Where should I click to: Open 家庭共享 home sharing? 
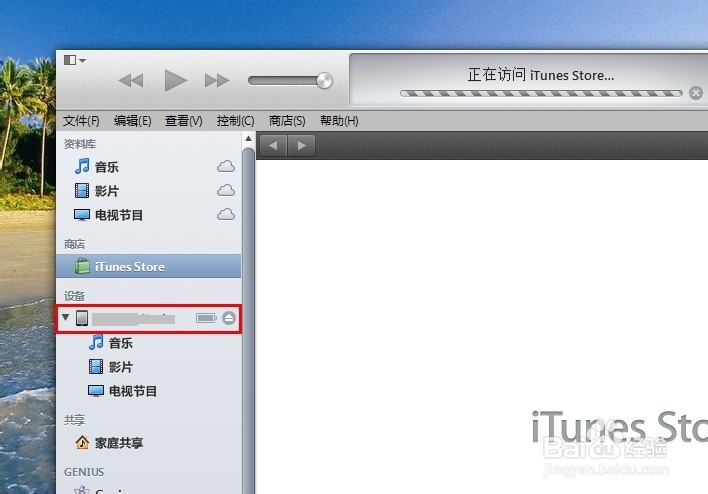(x=149, y=443)
